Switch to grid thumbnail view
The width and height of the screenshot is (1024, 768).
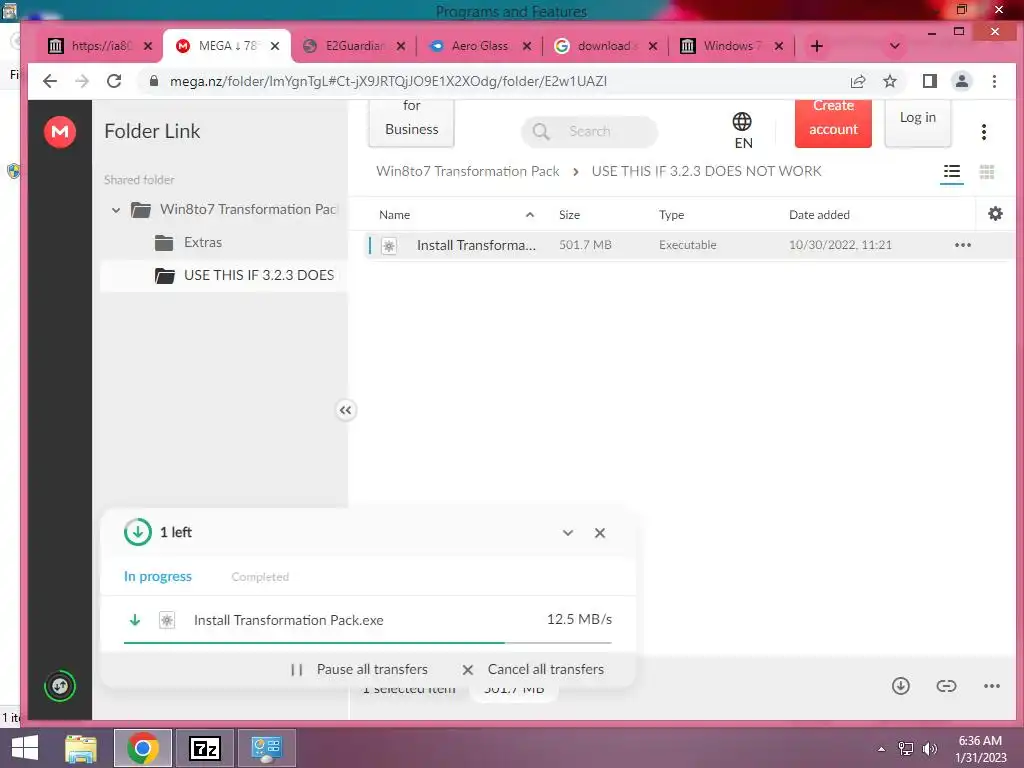click(x=987, y=172)
